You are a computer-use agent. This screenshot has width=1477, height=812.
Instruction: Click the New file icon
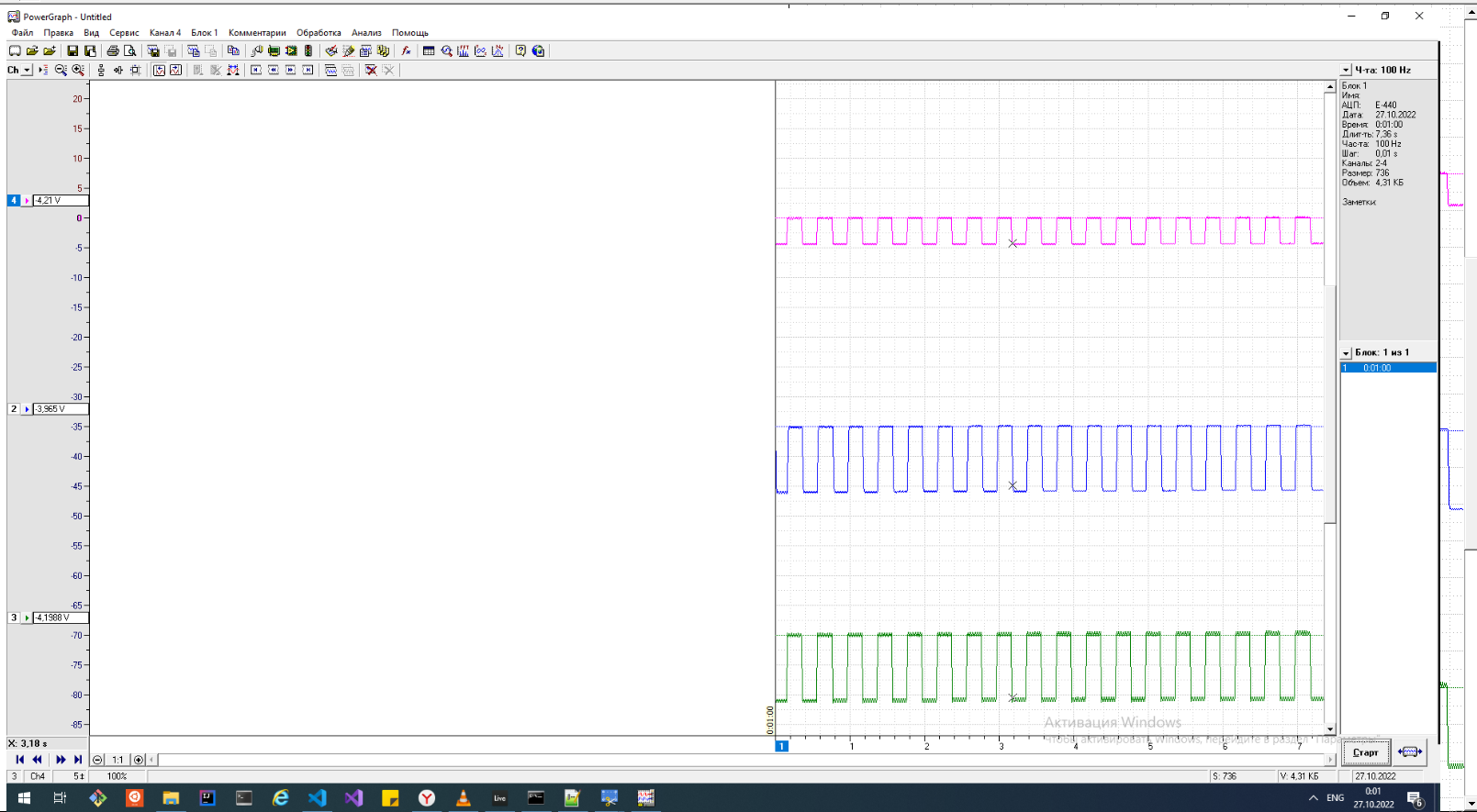click(15, 51)
